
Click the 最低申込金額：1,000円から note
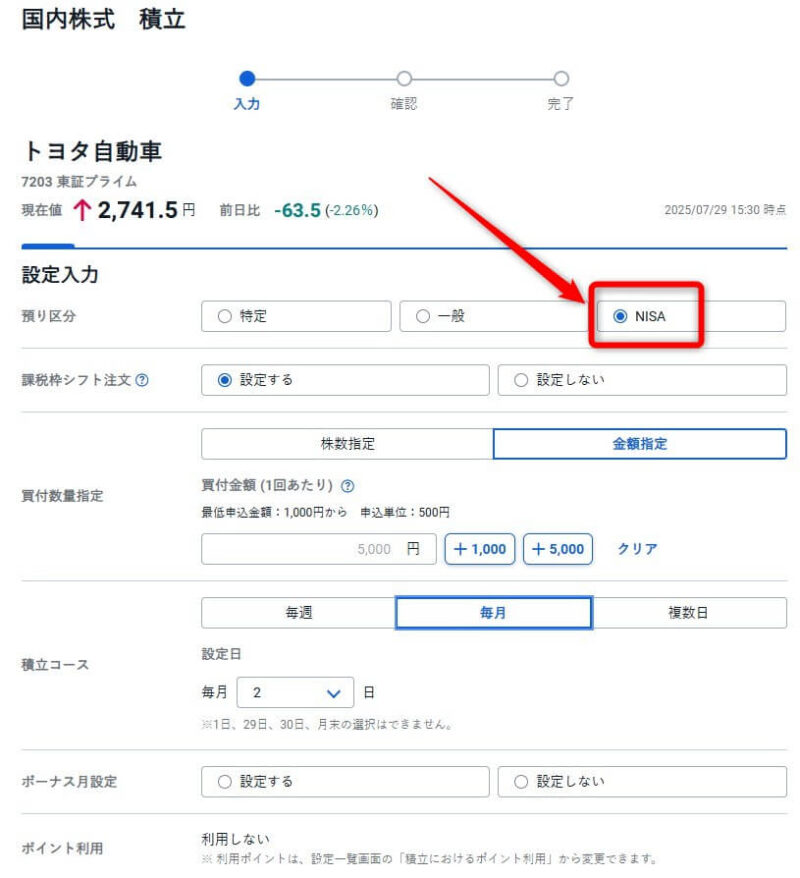pyautogui.click(x=274, y=512)
